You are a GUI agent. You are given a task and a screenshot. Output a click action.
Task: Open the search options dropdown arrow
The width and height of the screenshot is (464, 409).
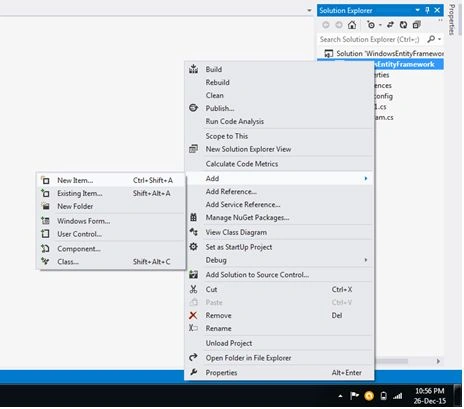click(440, 39)
